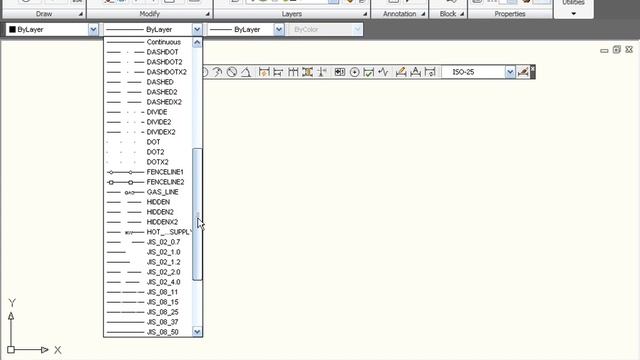Select the HOT_..SUPPLY linetype entry

148,232
